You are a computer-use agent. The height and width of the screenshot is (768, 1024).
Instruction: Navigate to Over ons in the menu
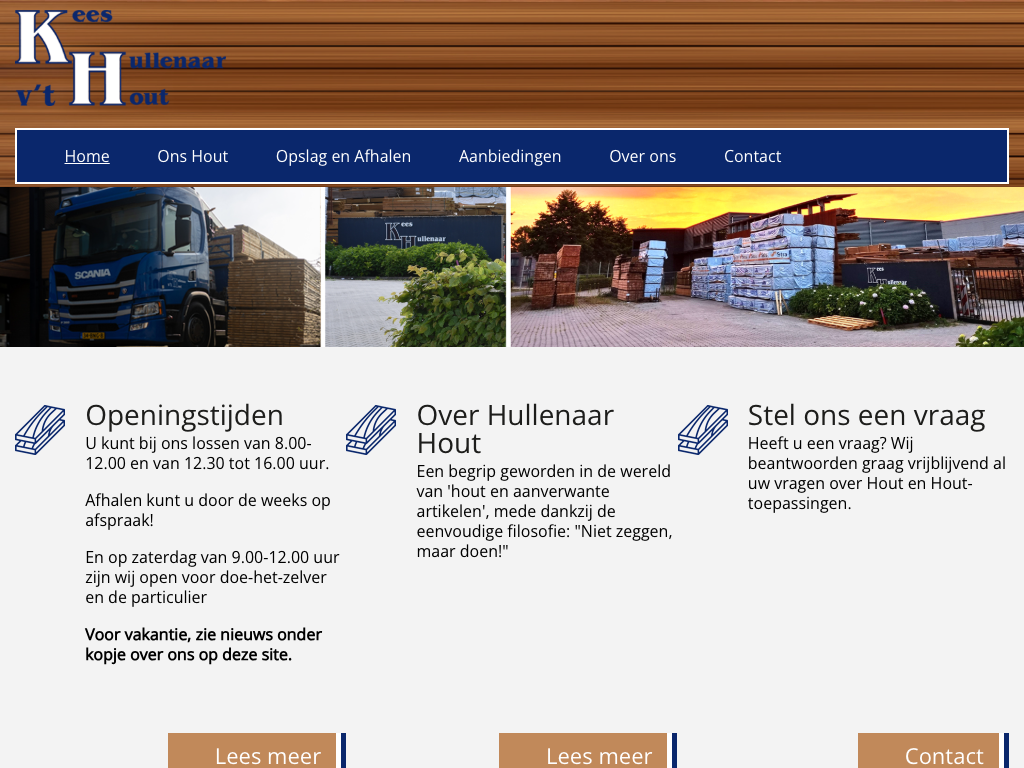642,156
